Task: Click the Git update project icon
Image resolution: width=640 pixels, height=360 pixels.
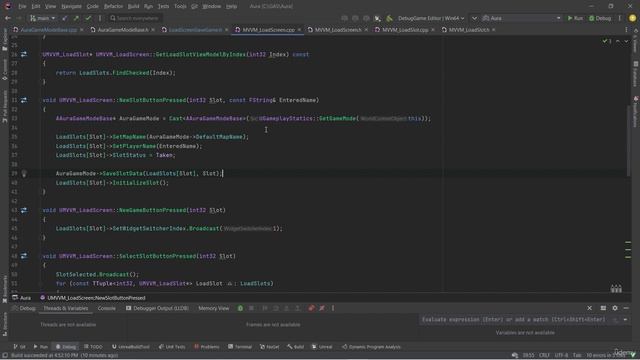Action: pos(65,18)
